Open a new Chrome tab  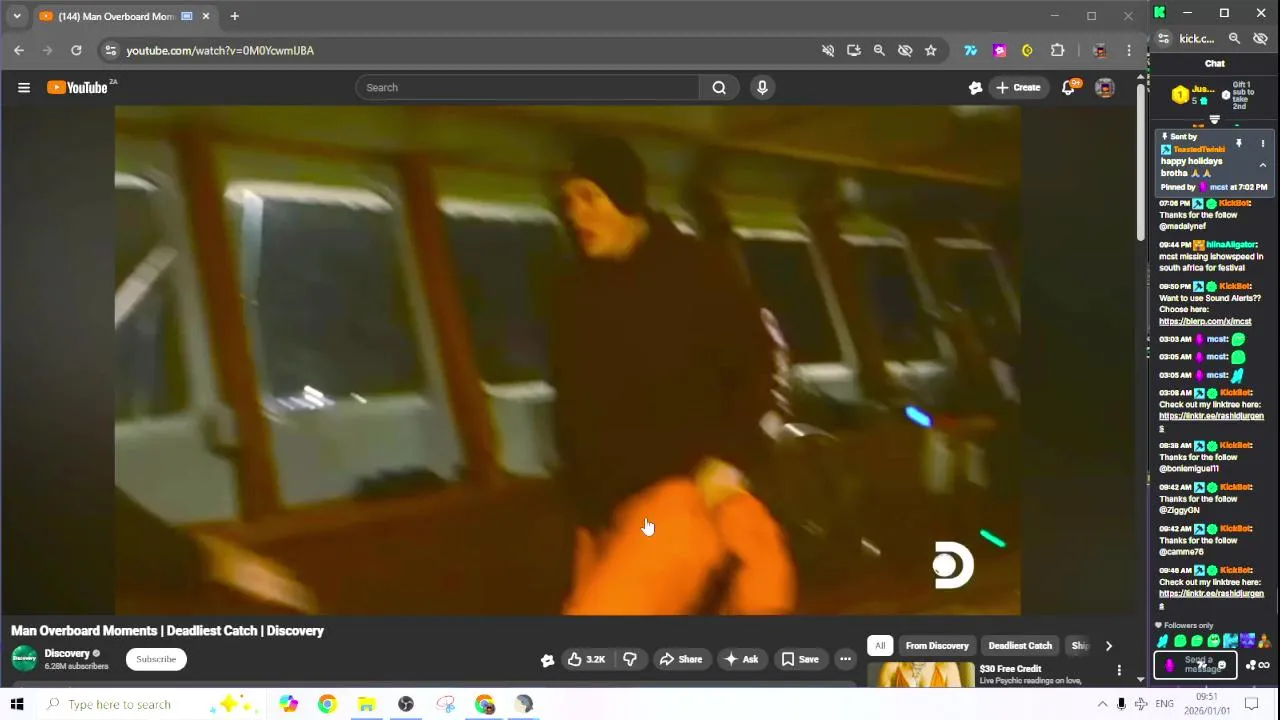[x=234, y=16]
